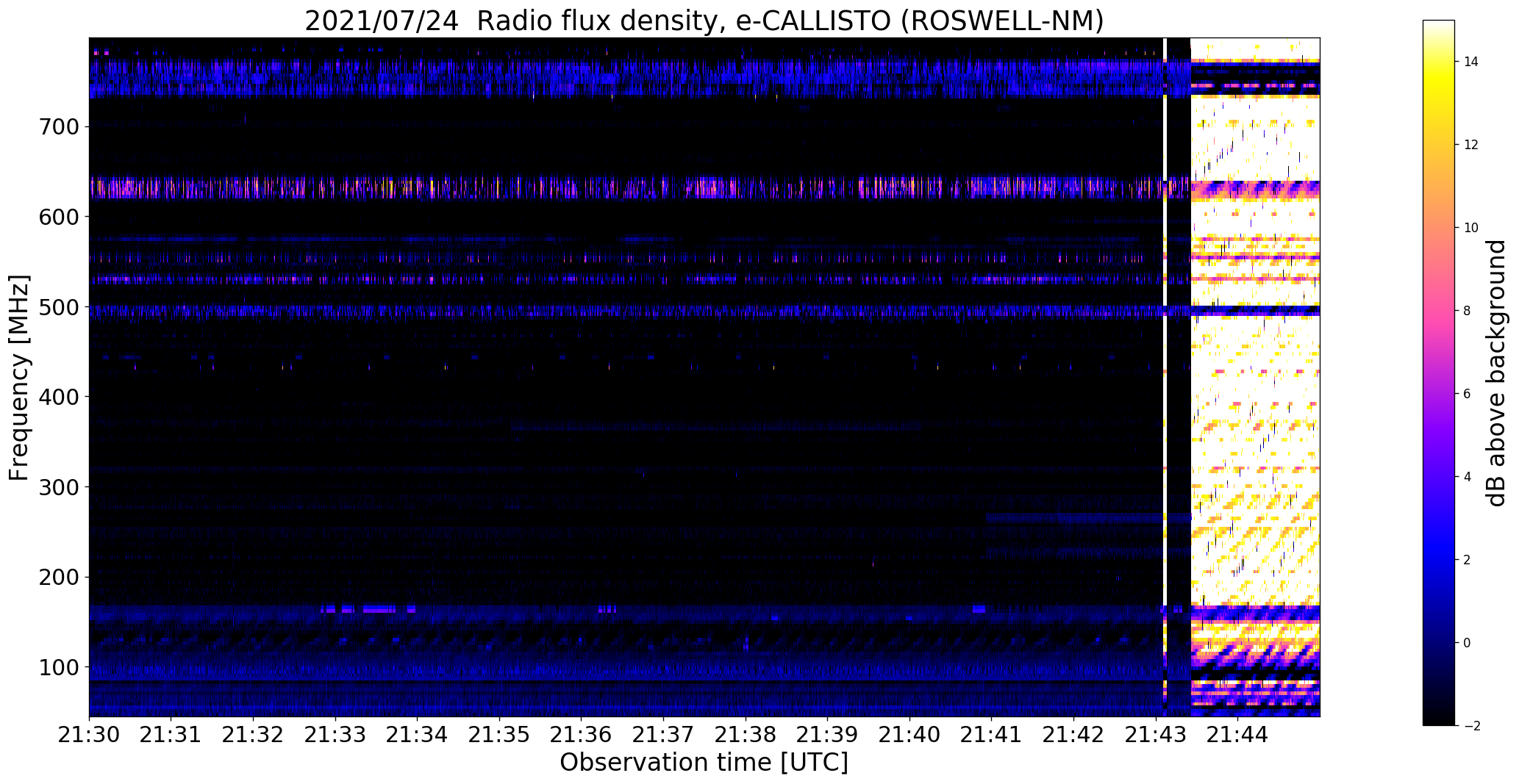
Task: Click the frequency tick label 400
Action: [57, 398]
